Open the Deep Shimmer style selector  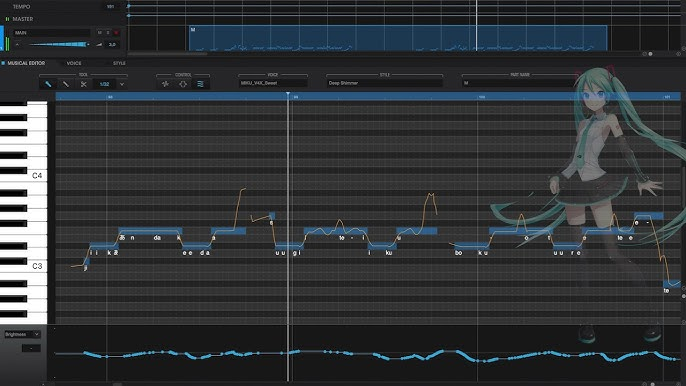point(385,83)
